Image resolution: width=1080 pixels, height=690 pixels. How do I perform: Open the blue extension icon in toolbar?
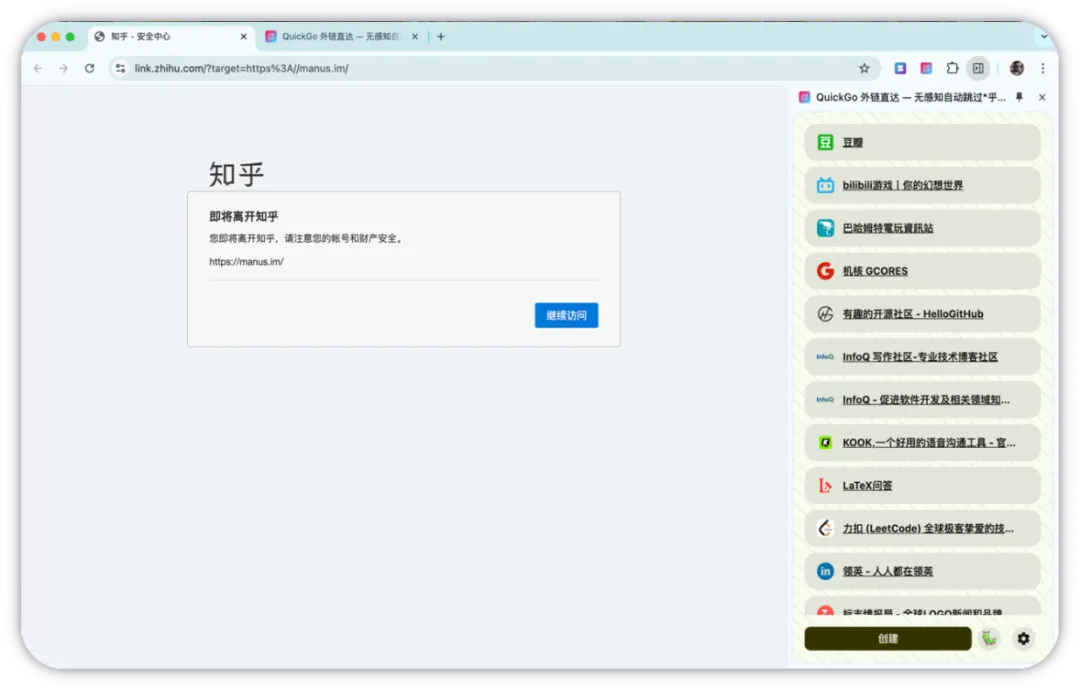click(900, 68)
